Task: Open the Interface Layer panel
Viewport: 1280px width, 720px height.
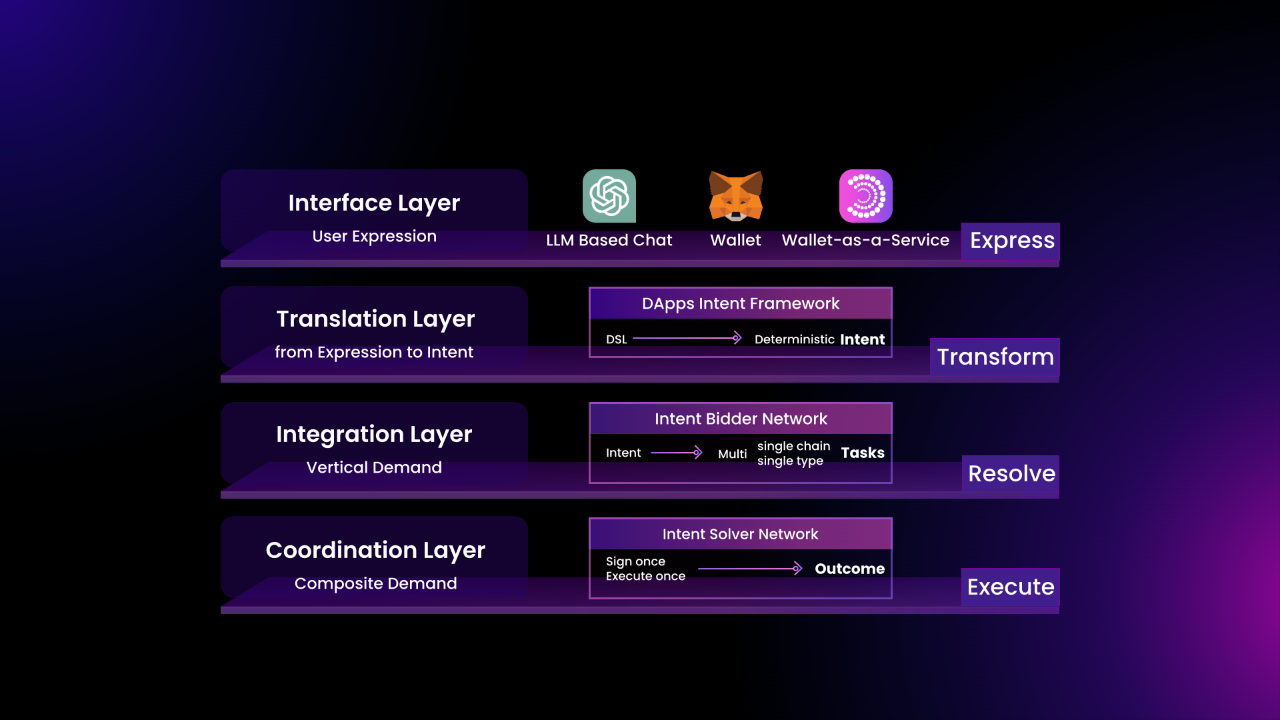Action: (x=374, y=211)
